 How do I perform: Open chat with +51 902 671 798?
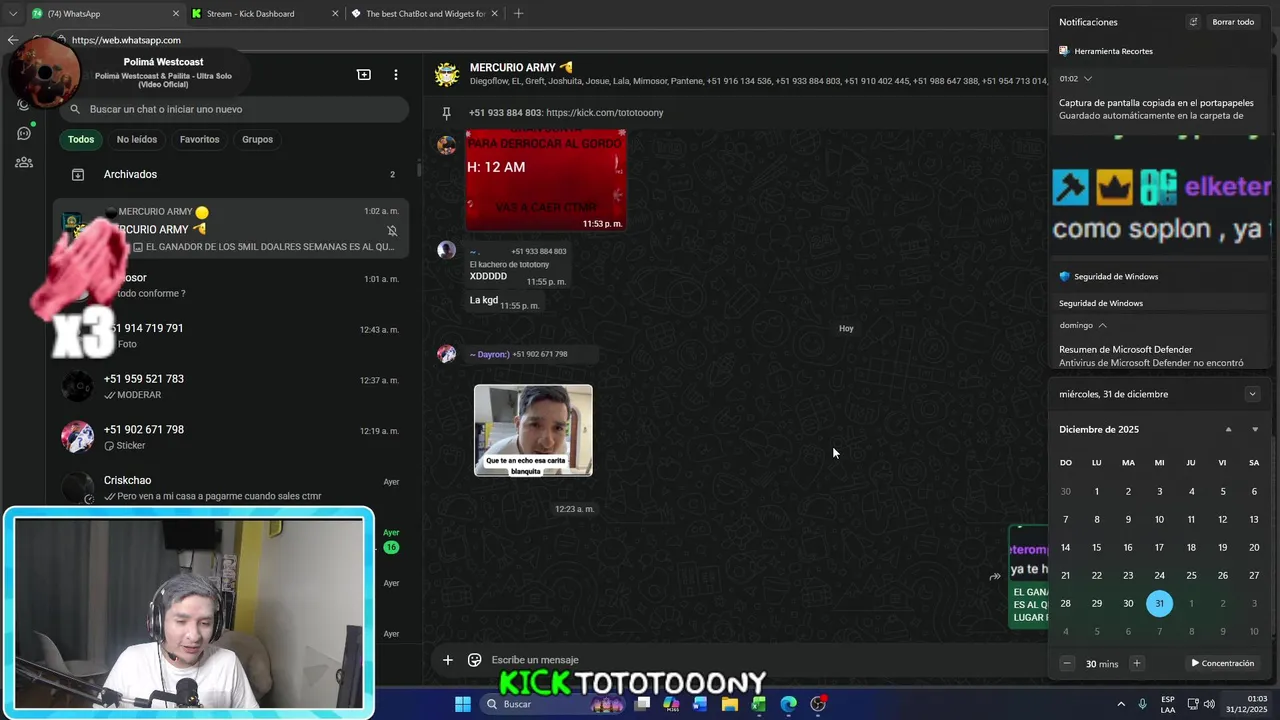click(x=231, y=437)
